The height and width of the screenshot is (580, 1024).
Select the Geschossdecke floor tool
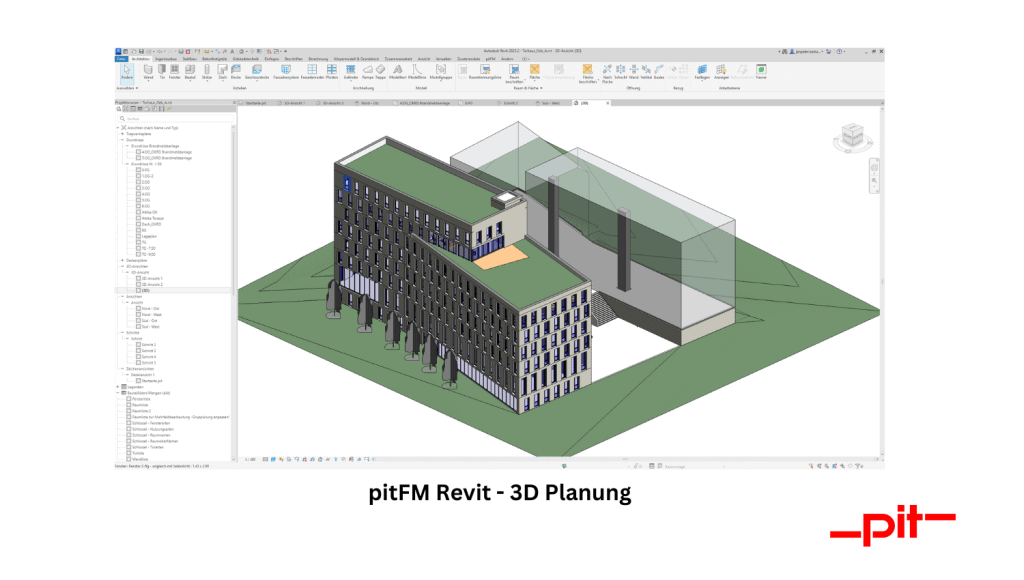coord(257,72)
